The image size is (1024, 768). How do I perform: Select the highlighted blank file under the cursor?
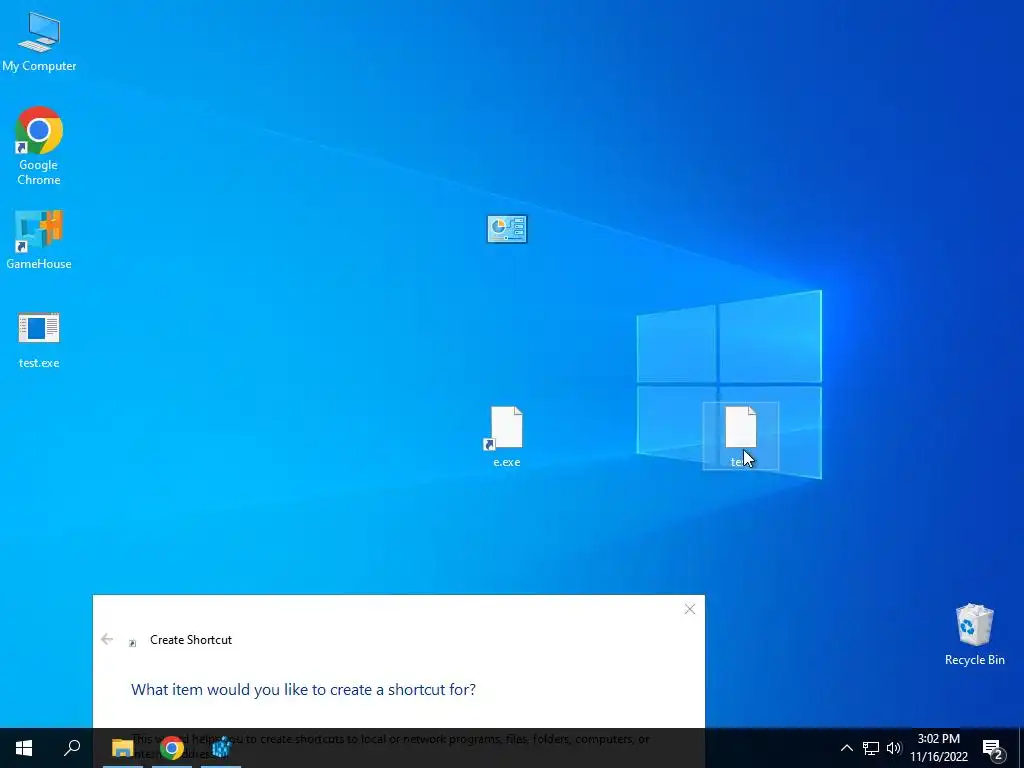coord(741,436)
